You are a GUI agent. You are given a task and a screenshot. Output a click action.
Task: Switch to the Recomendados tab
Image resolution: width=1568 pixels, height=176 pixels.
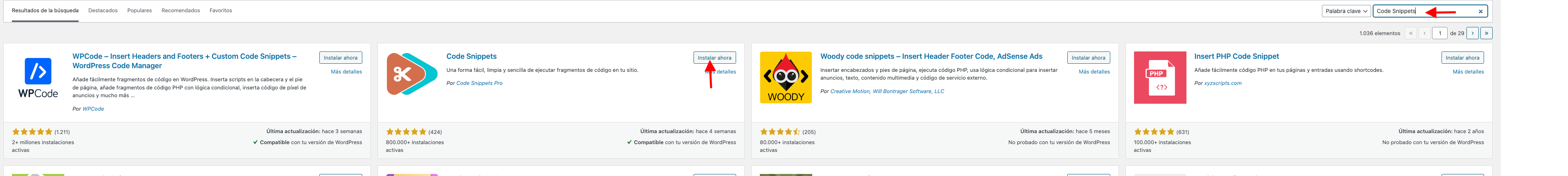tap(181, 11)
